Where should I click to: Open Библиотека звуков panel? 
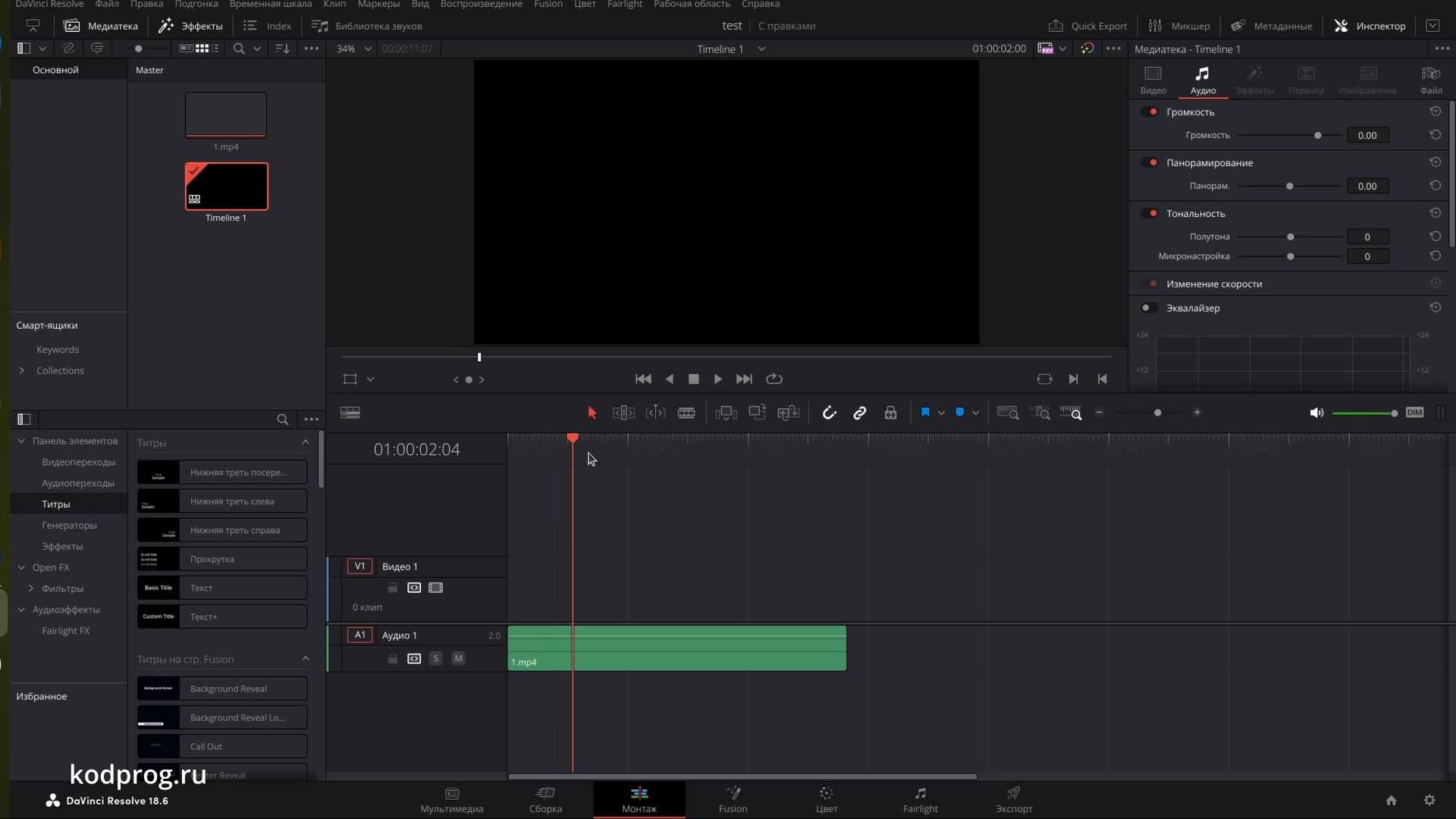tap(367, 26)
